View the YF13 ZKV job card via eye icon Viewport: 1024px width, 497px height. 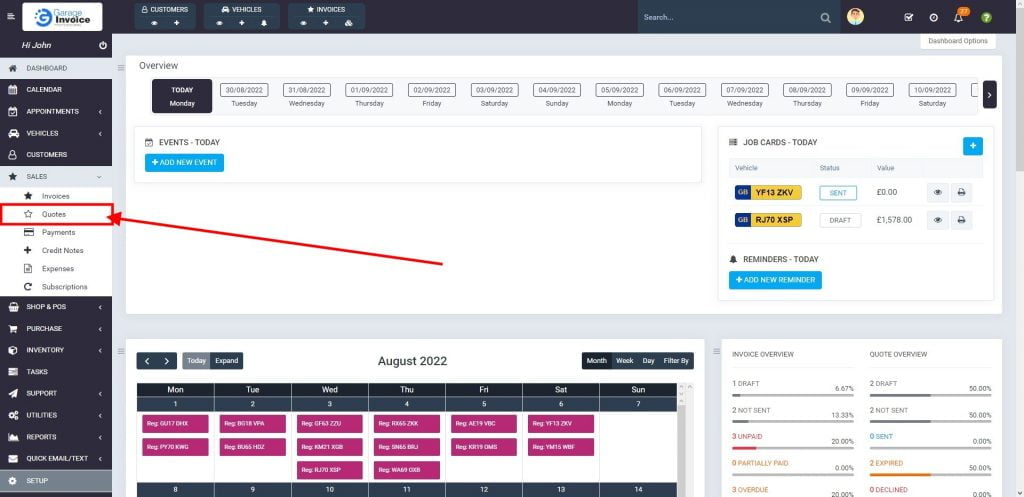tap(937, 193)
